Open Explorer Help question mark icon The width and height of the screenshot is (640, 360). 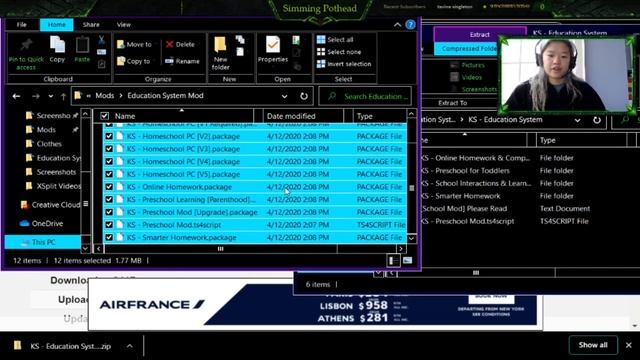410,24
